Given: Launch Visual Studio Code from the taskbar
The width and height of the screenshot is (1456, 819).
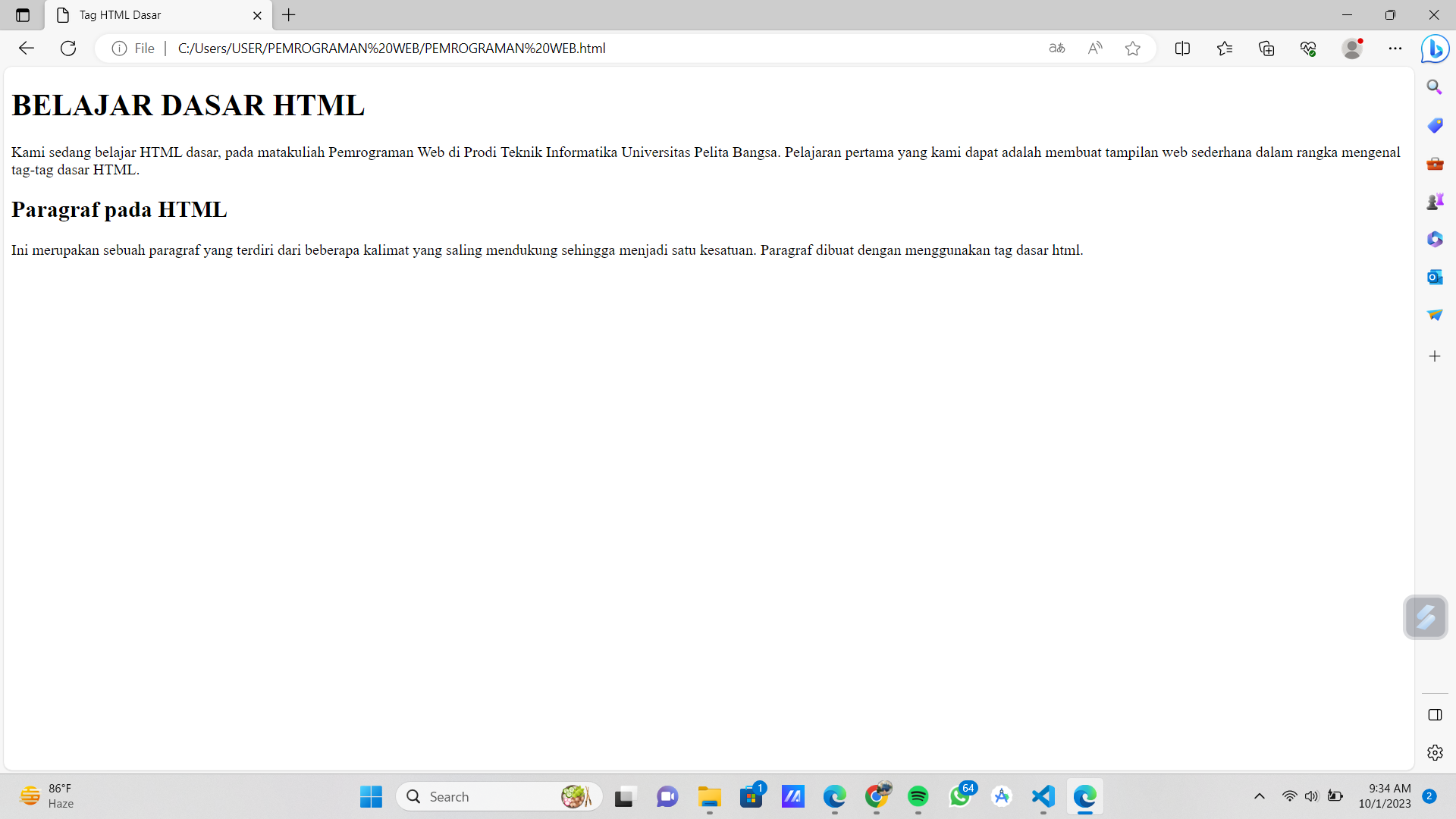Looking at the screenshot, I should pyautogui.click(x=1042, y=796).
